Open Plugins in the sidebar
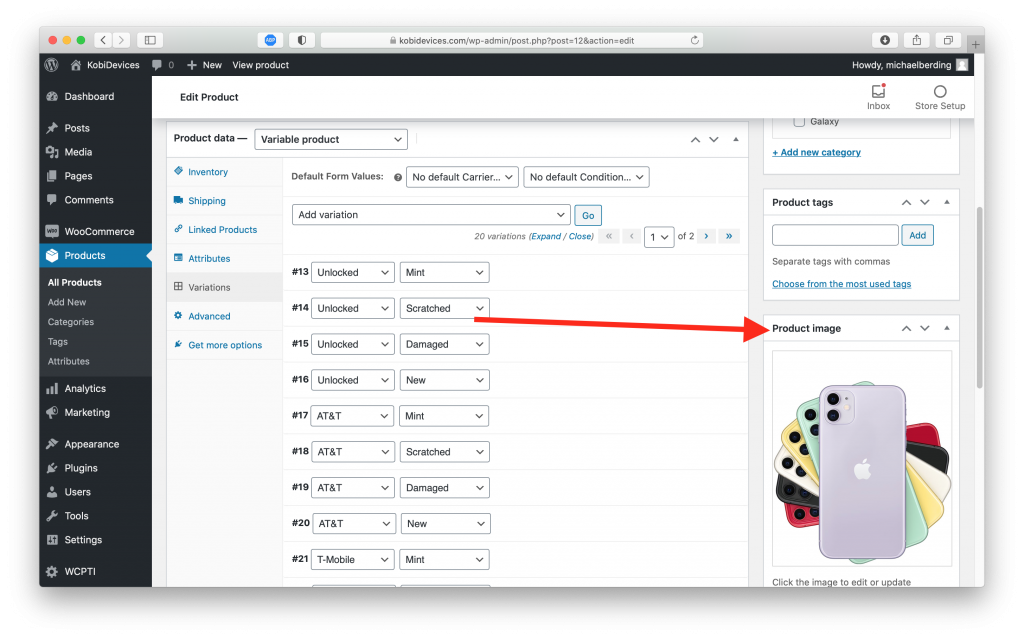Image resolution: width=1024 pixels, height=639 pixels. (95, 468)
